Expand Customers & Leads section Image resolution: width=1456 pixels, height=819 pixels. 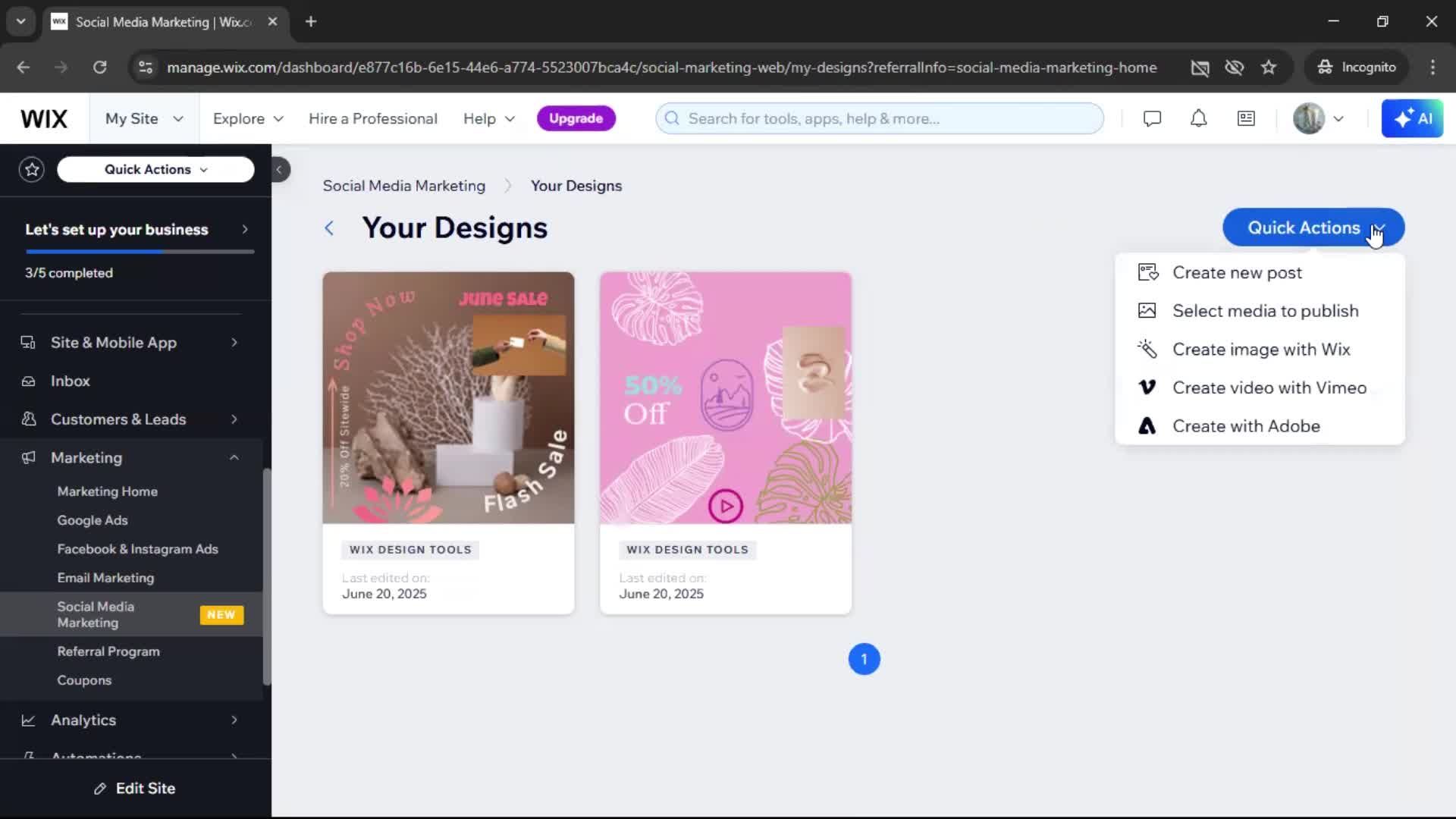234,419
